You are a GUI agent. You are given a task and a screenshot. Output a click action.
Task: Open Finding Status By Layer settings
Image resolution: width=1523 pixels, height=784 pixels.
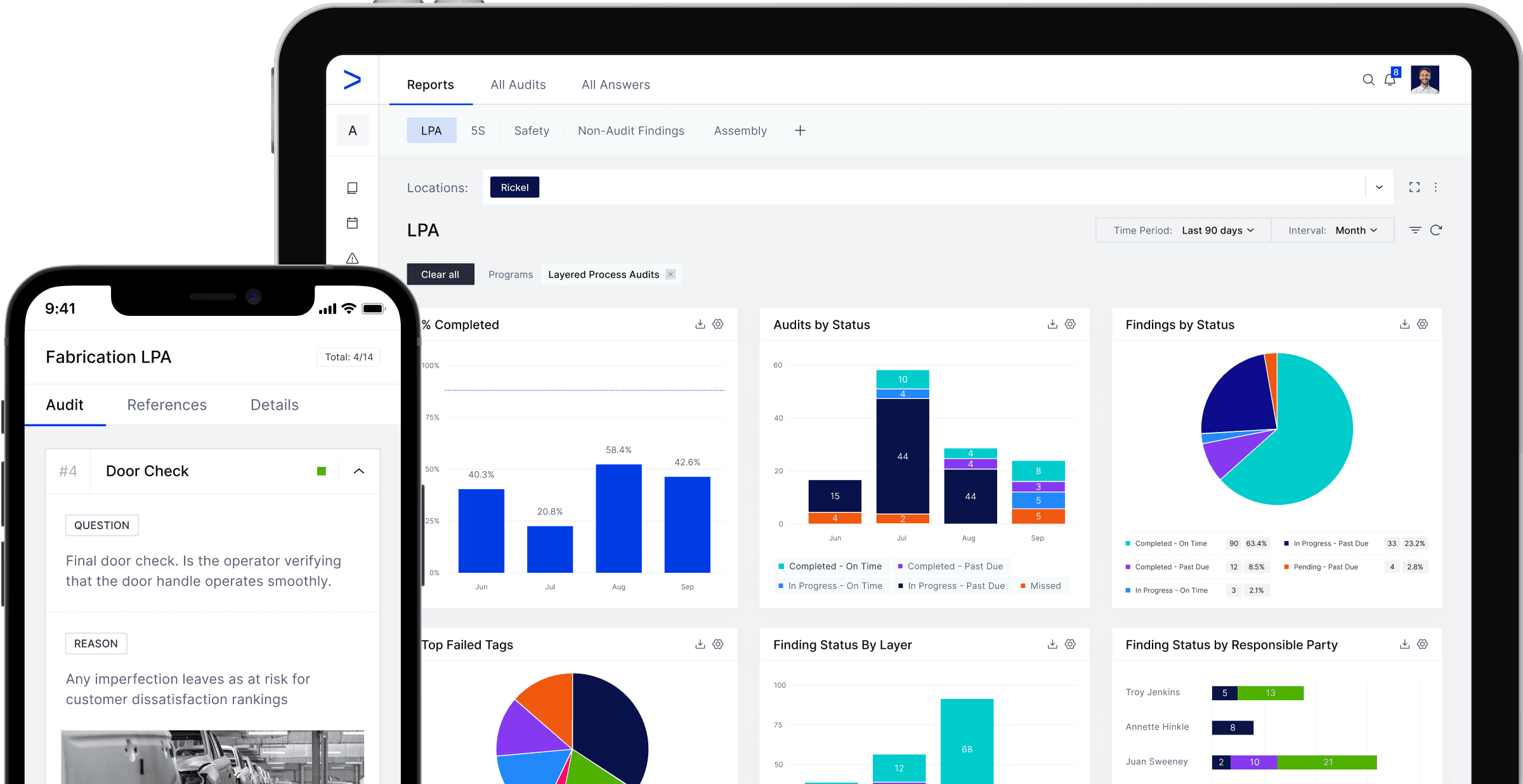point(1070,644)
